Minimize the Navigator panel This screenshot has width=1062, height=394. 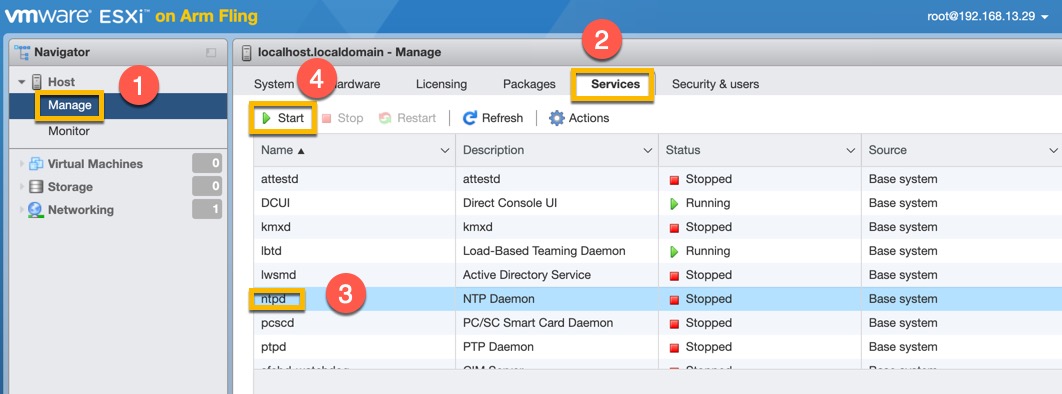(211, 53)
